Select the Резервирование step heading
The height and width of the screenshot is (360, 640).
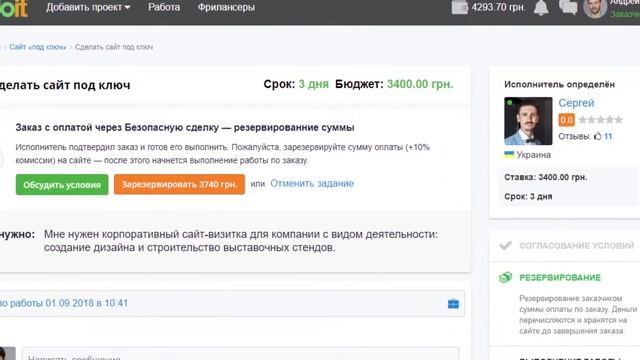point(560,278)
